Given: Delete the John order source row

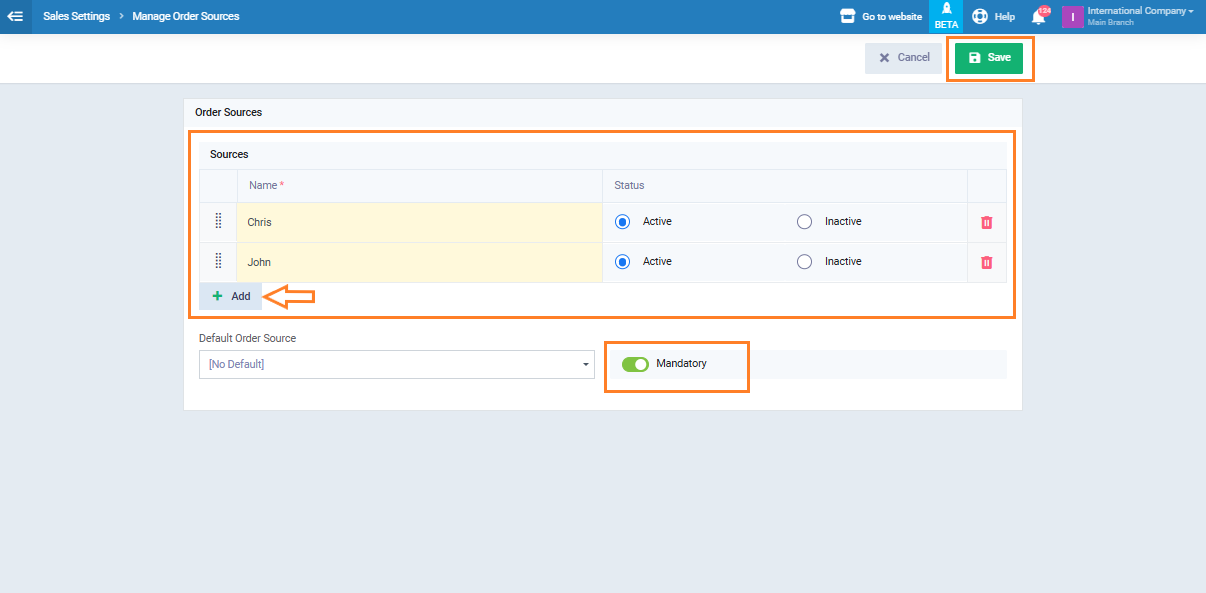Looking at the screenshot, I should [x=986, y=262].
